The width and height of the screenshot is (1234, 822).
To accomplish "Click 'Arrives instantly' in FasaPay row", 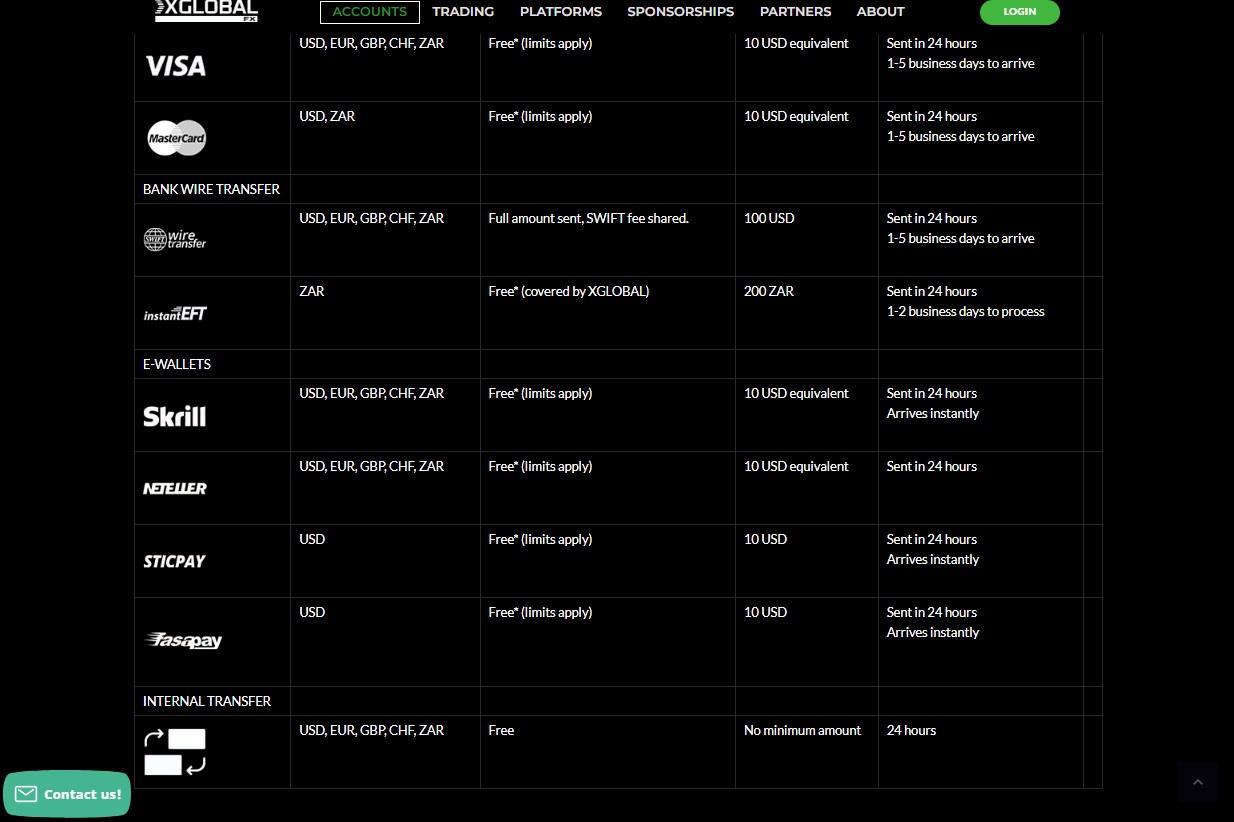I will (933, 632).
